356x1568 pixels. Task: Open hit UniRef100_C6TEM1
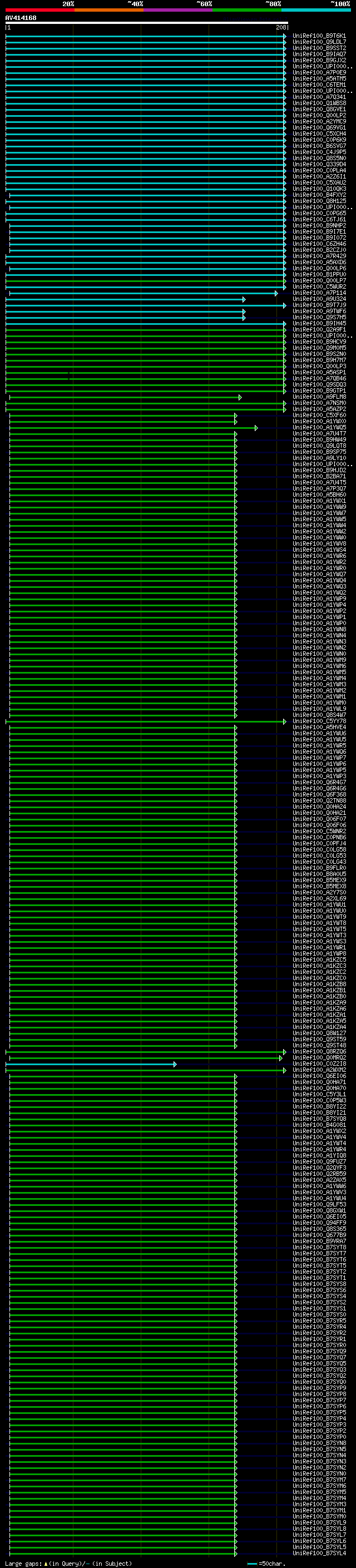319,85
